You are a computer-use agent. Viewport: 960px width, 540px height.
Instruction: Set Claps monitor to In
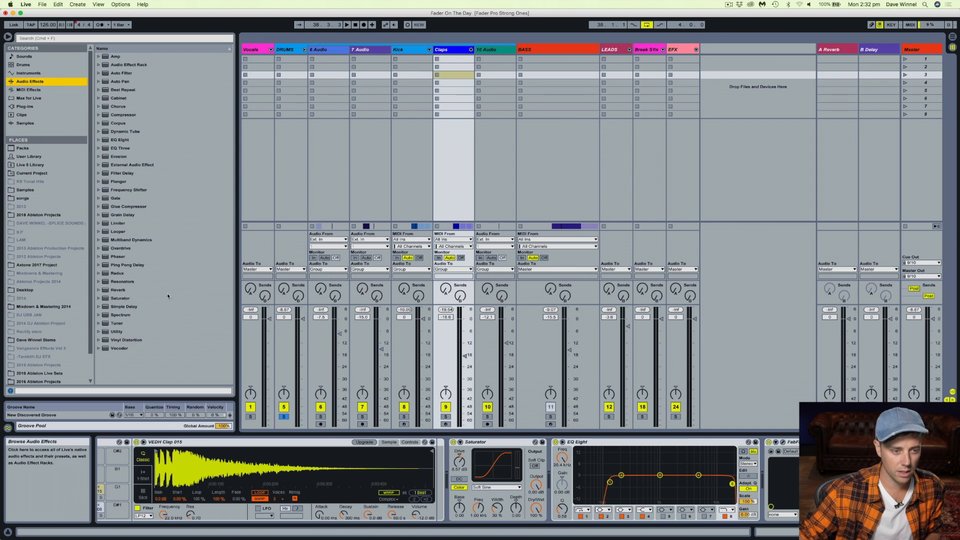(x=438, y=258)
